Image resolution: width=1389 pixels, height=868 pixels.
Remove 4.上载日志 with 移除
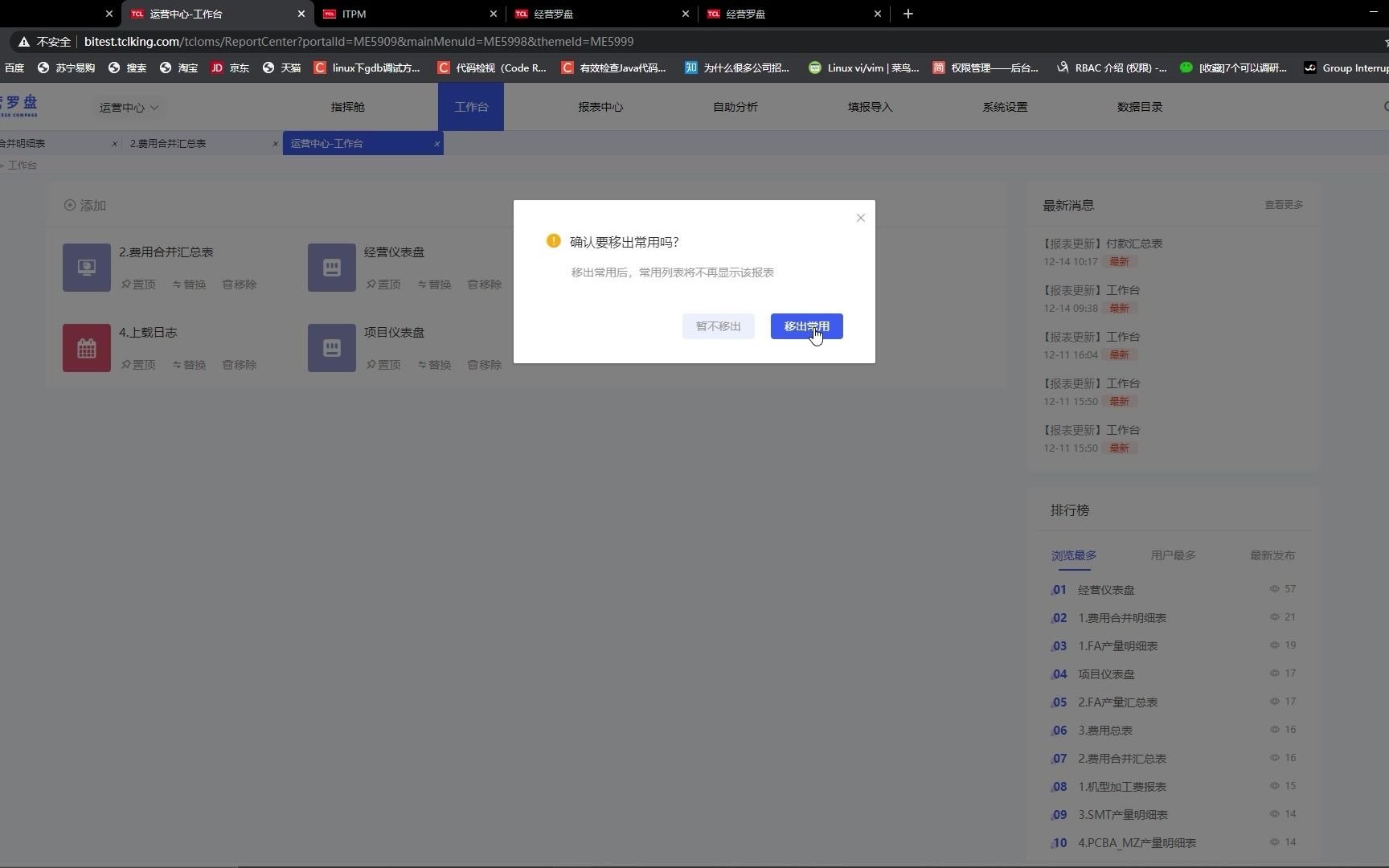click(240, 365)
